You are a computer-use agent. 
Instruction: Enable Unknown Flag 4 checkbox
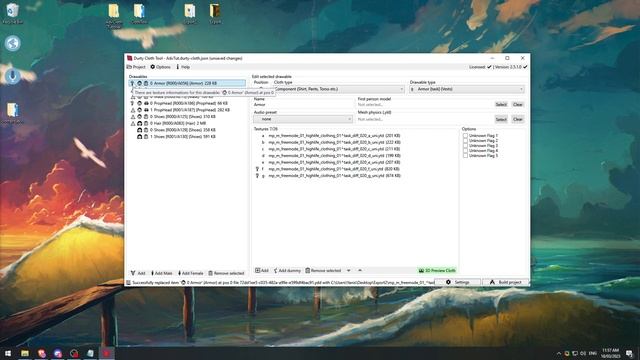pyautogui.click(x=465, y=151)
